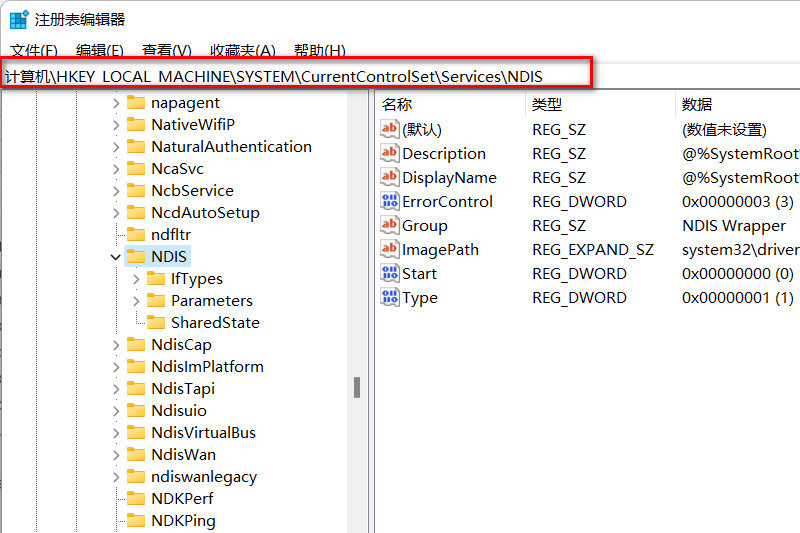Select the NaturalAuthentication folder icon
Viewport: 800px width, 533px height.
[136, 146]
